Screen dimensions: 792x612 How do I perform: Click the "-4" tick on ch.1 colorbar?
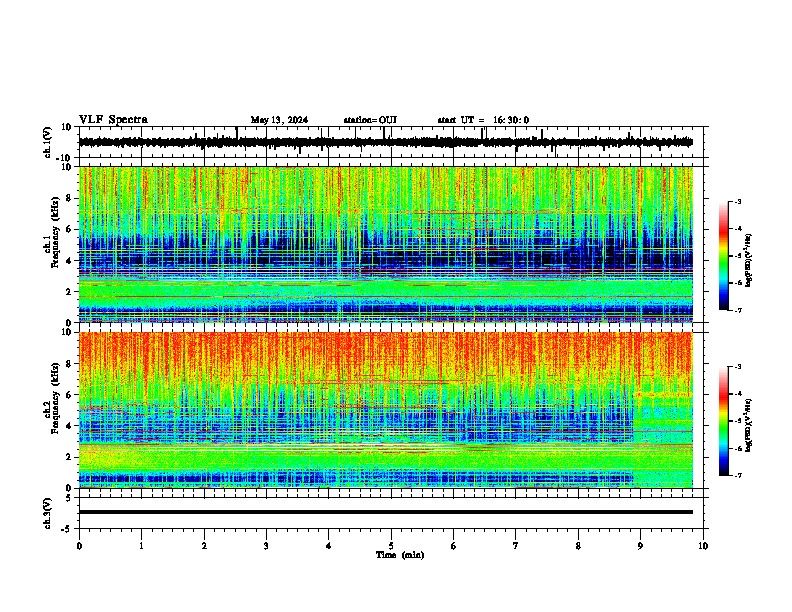737,229
